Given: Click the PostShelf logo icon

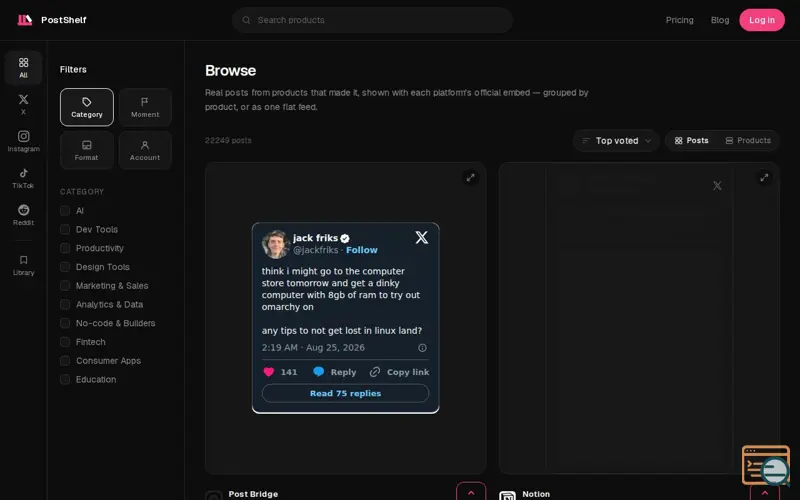Looking at the screenshot, I should pos(24,20).
